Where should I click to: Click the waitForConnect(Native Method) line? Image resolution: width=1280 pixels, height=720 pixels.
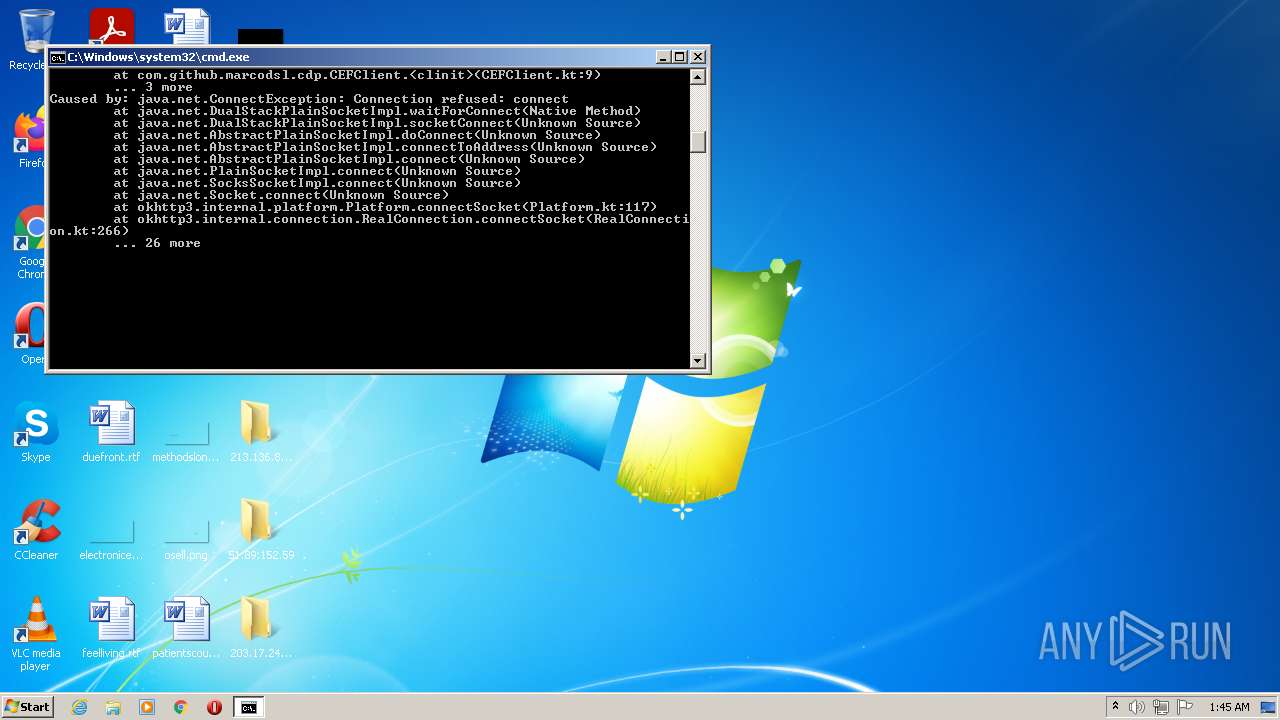click(x=377, y=111)
